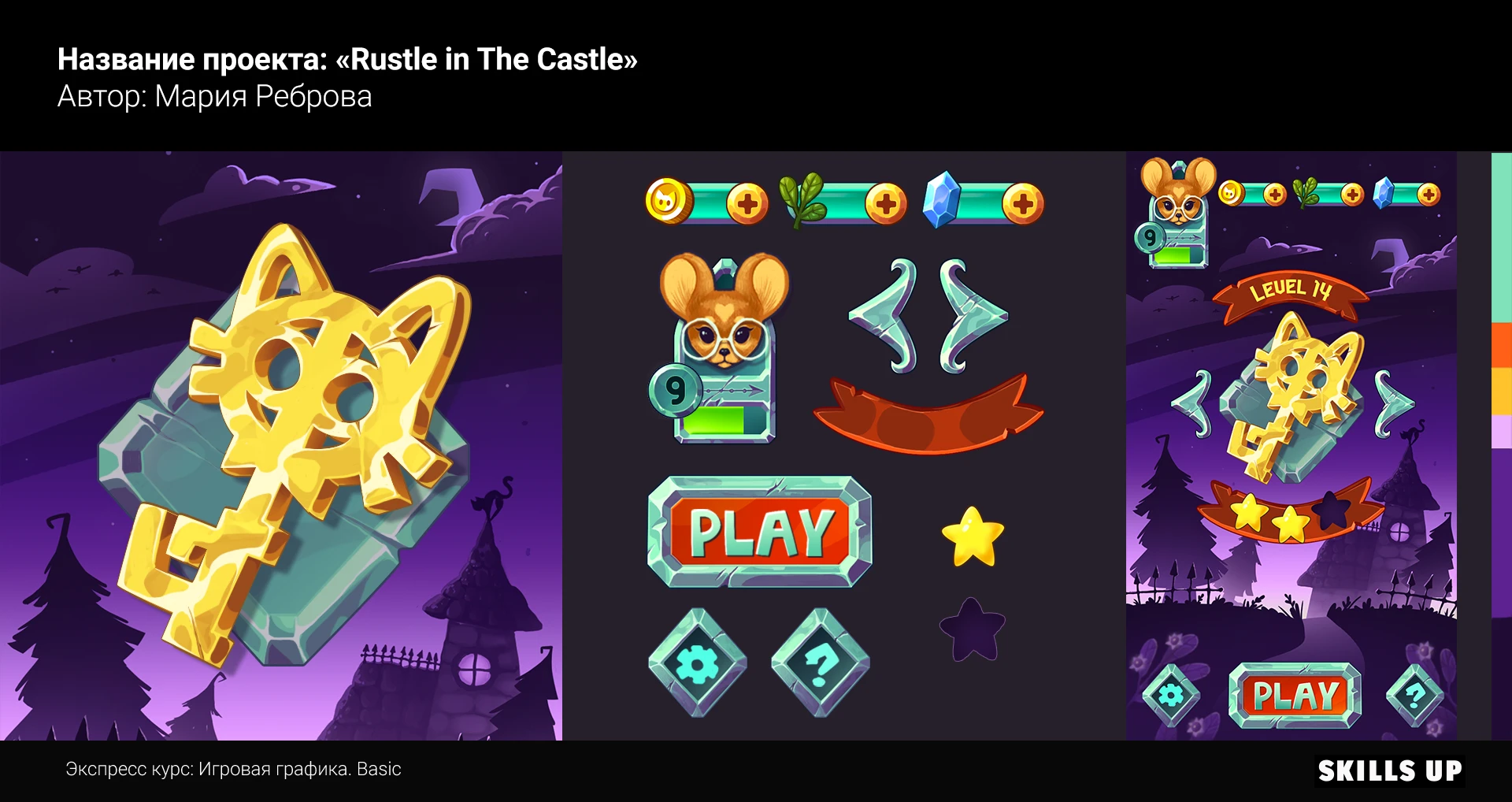Click the filled yellow star asset

point(973,537)
